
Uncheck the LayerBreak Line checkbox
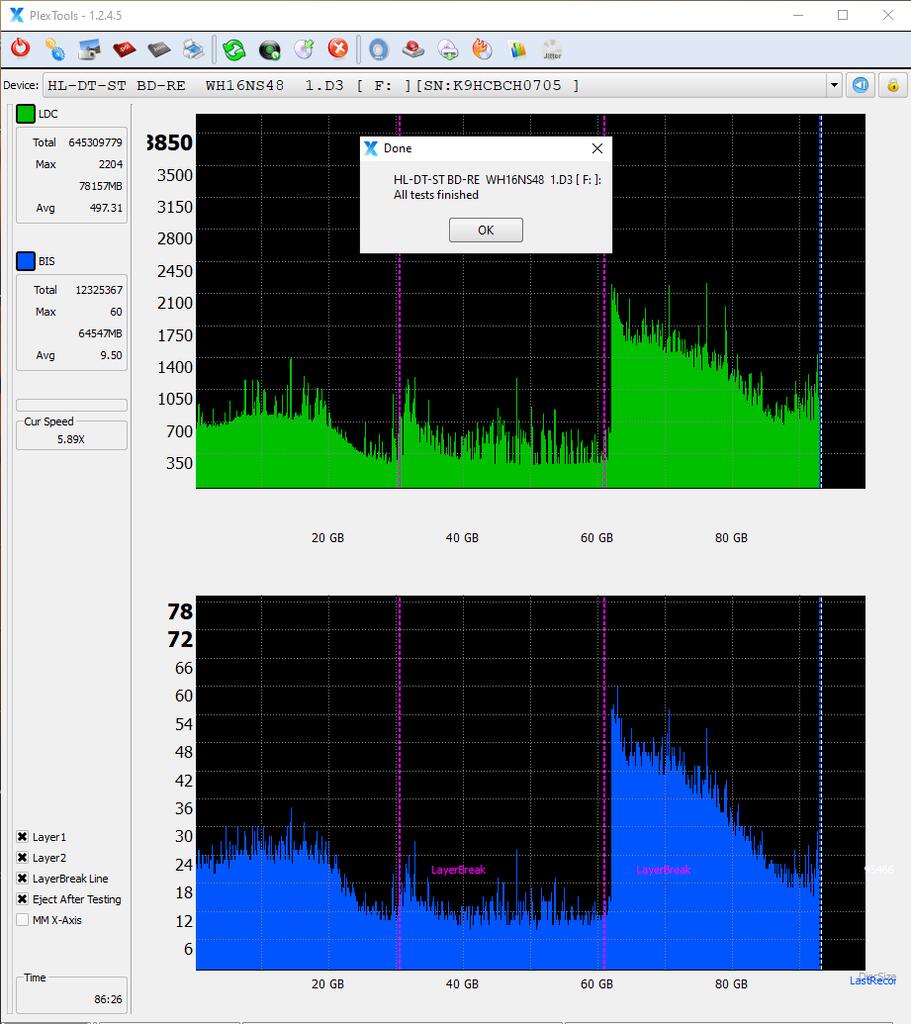[22, 878]
